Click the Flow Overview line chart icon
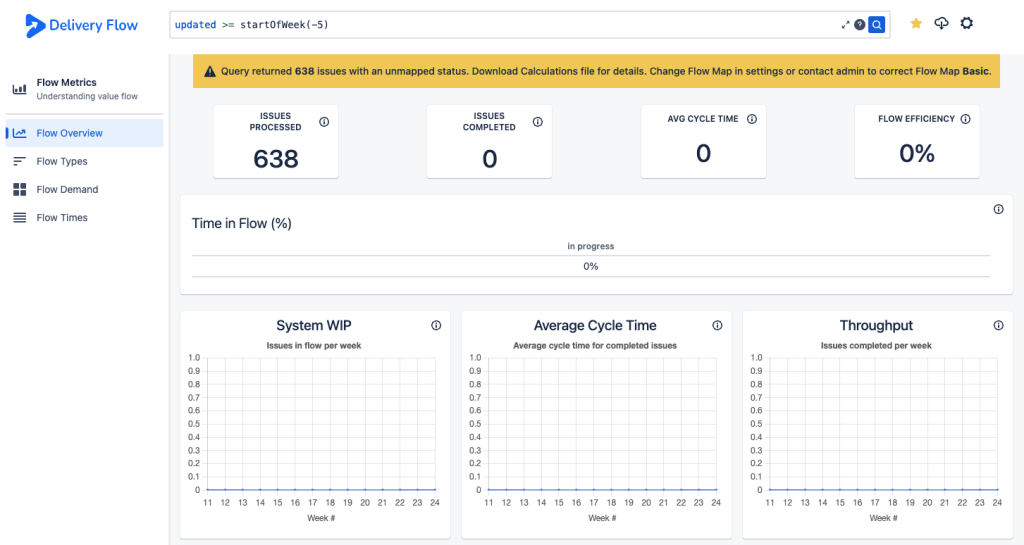The image size is (1024, 545). pyautogui.click(x=20, y=133)
